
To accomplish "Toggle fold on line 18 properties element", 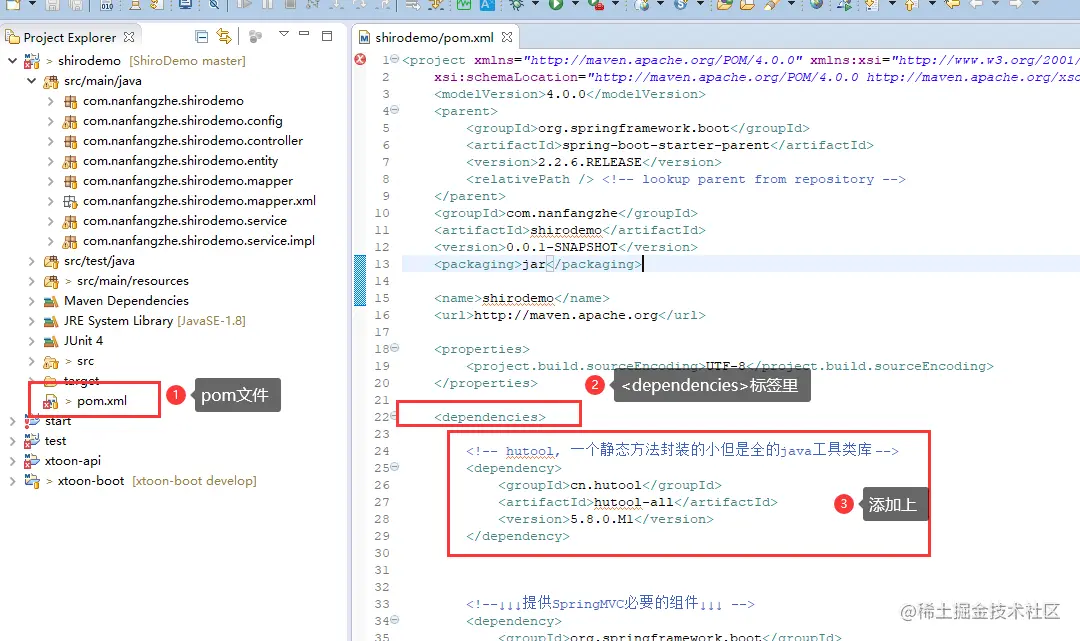I will click(x=395, y=348).
